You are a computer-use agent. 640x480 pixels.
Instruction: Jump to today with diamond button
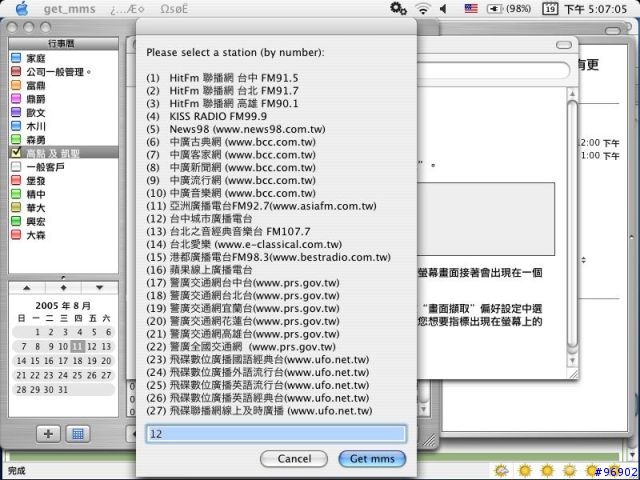click(x=63, y=288)
